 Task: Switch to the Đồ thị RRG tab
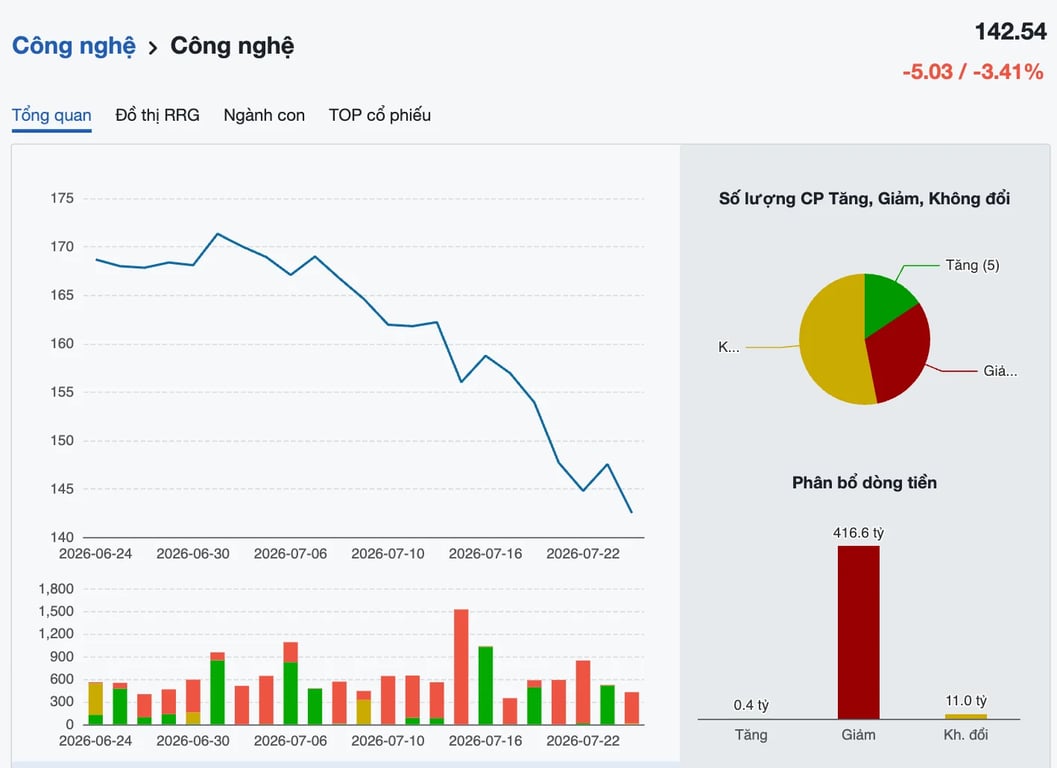click(157, 115)
